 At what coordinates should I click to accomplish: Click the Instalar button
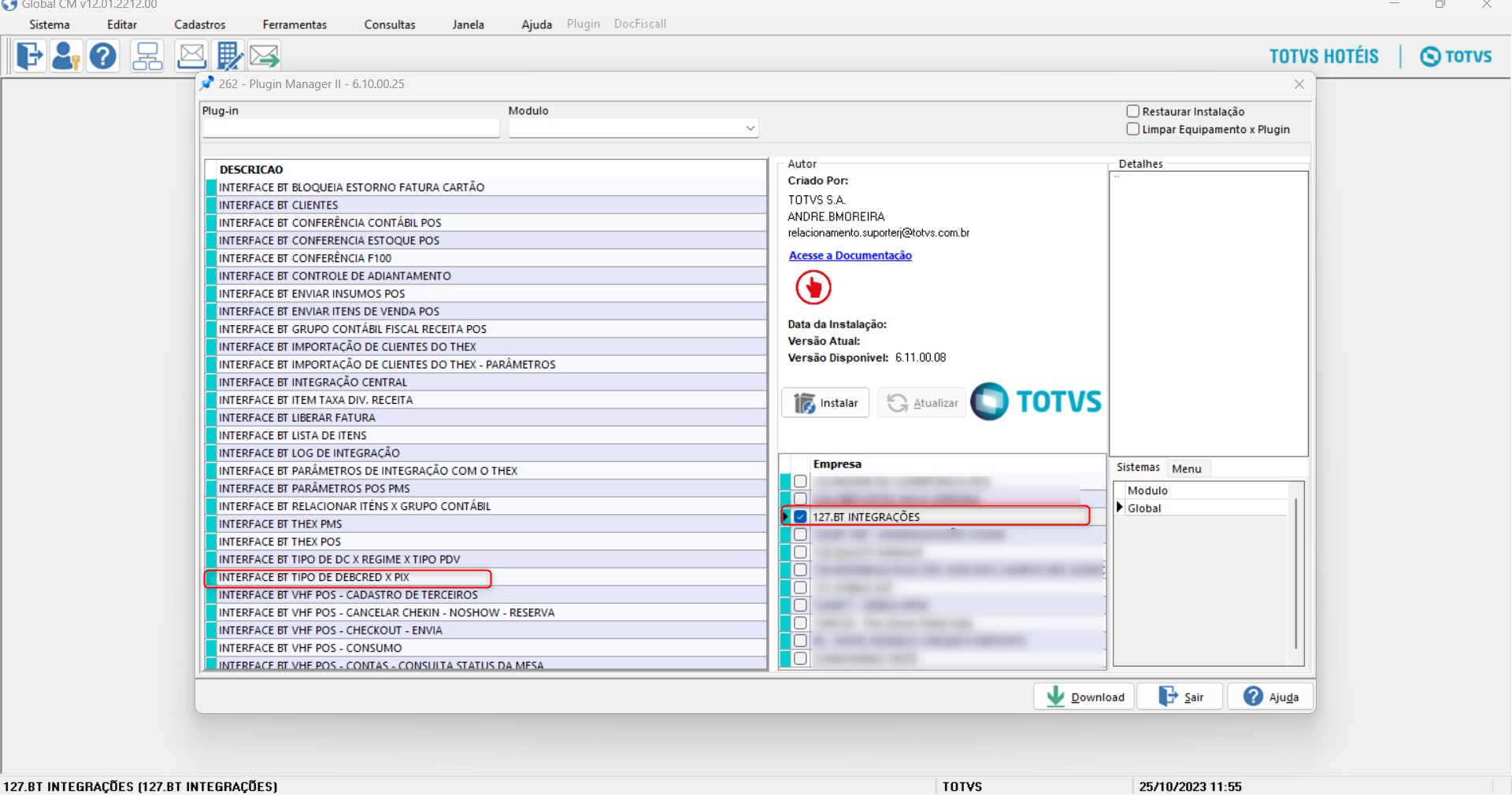click(x=826, y=403)
